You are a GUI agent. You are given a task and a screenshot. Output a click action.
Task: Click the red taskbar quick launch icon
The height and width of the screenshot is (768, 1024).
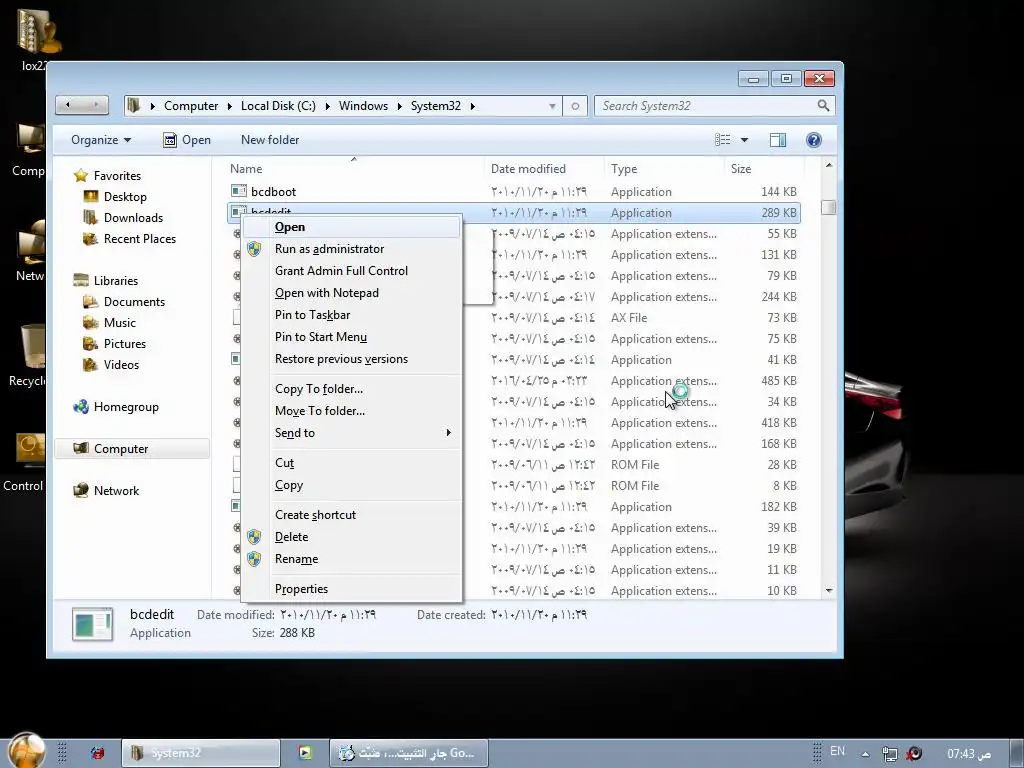click(97, 753)
